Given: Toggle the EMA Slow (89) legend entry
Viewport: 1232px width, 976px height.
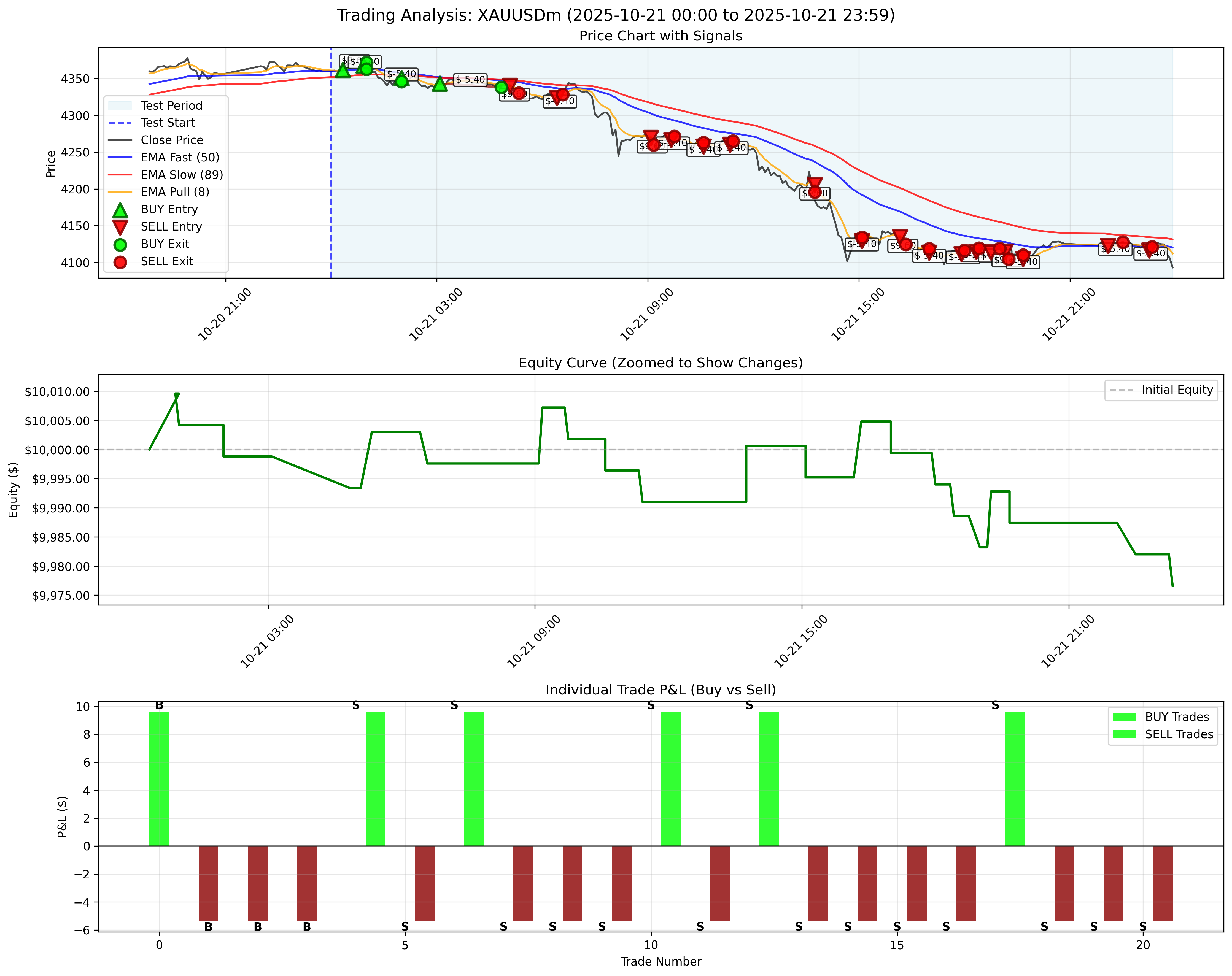Looking at the screenshot, I should point(171,175).
